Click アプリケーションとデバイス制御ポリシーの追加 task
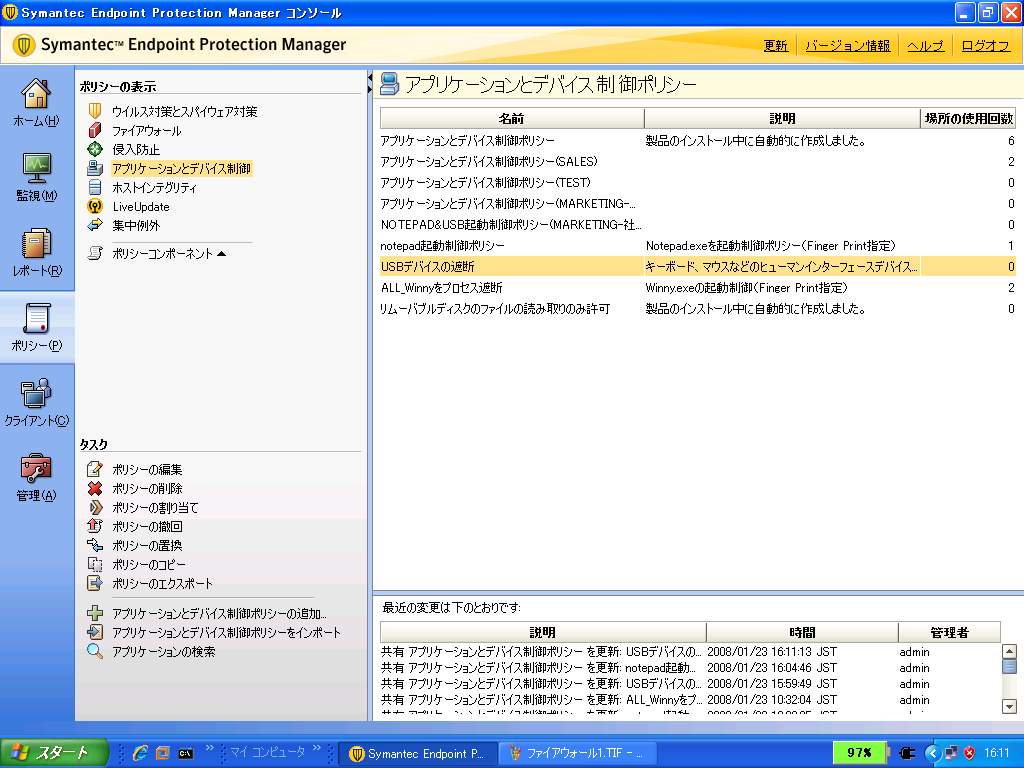 (x=219, y=613)
